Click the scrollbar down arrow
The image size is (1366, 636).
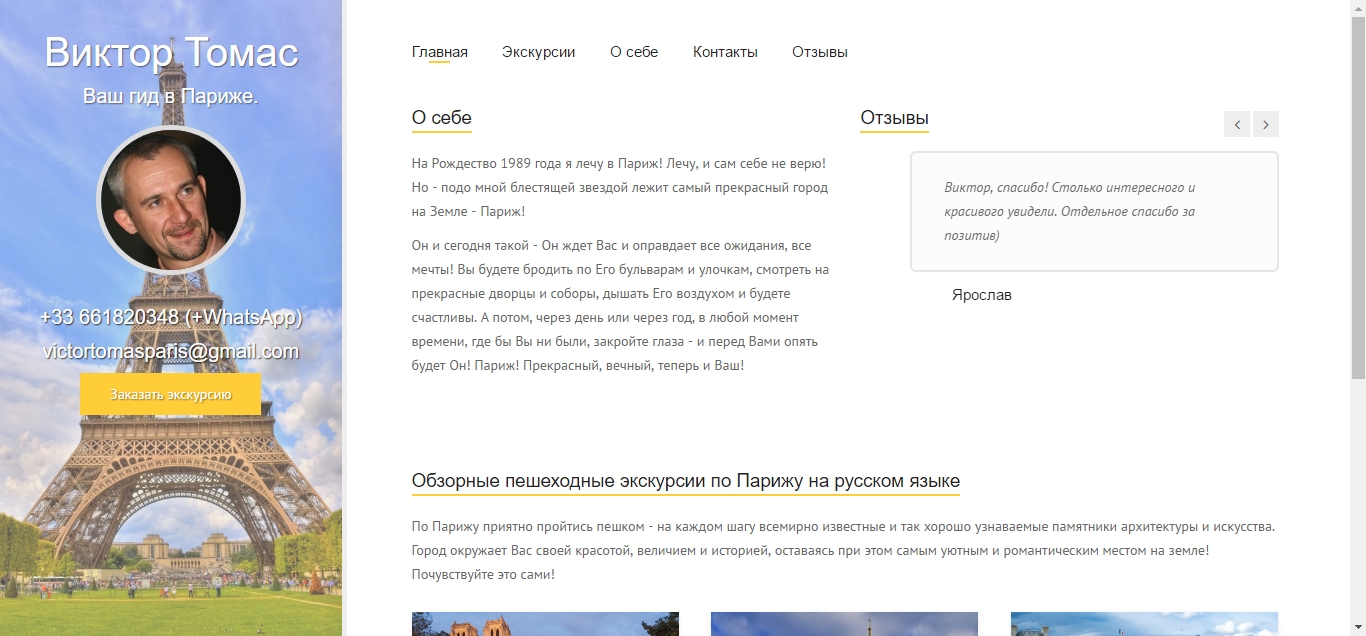click(x=1357, y=628)
